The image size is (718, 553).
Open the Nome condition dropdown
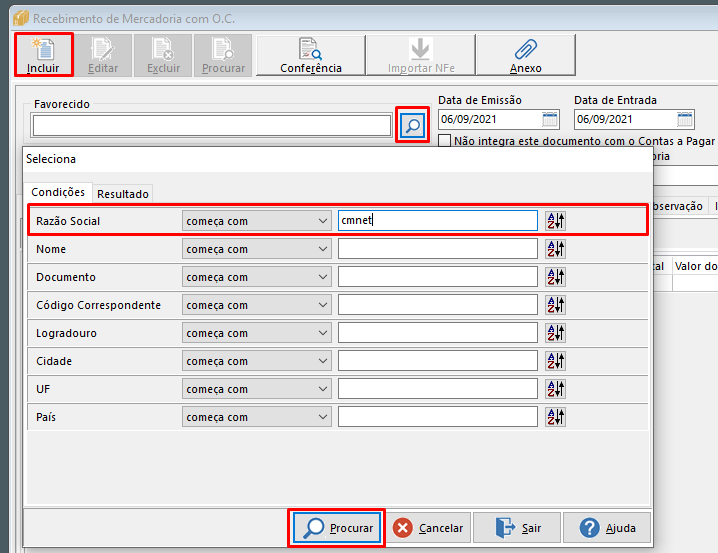(x=257, y=249)
